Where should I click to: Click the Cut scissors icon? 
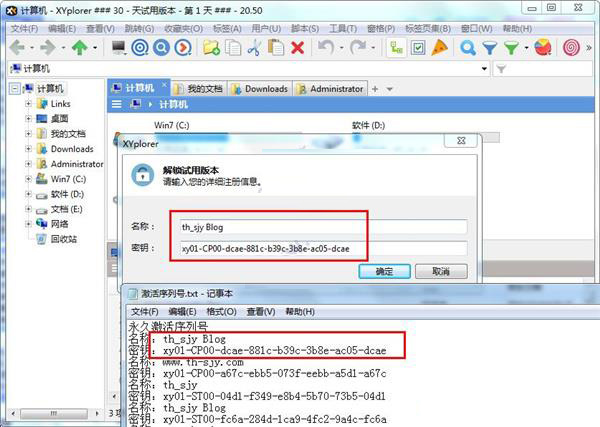[254, 48]
